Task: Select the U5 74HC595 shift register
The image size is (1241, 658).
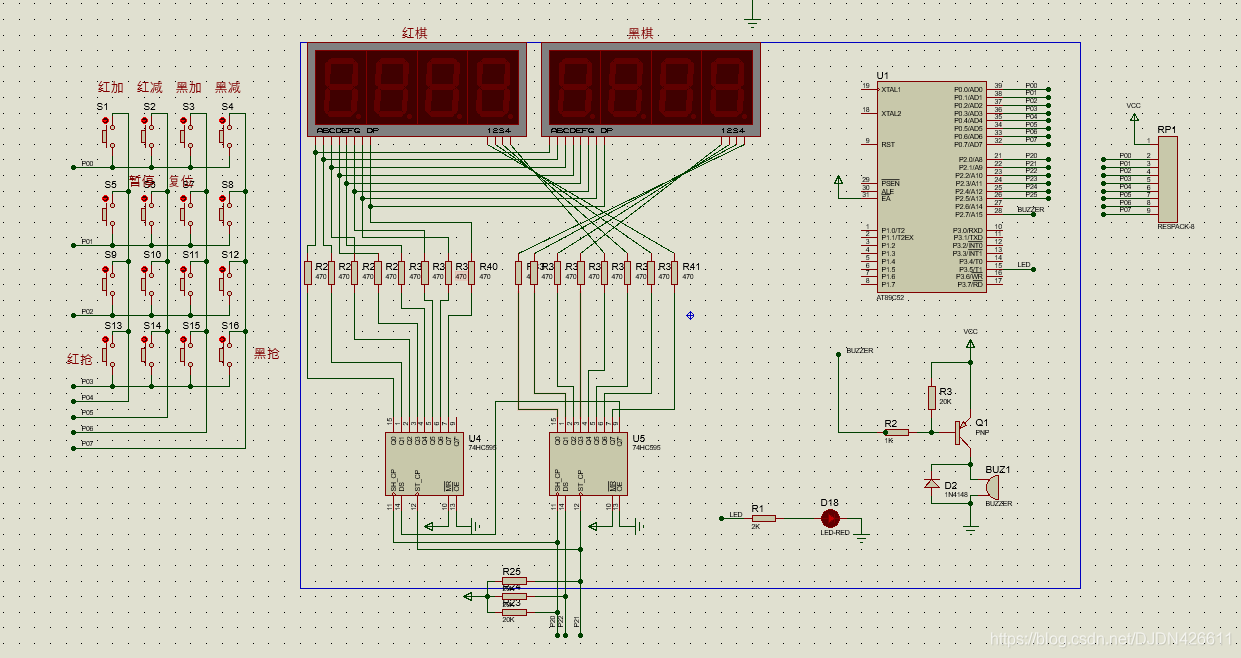Action: tap(588, 464)
